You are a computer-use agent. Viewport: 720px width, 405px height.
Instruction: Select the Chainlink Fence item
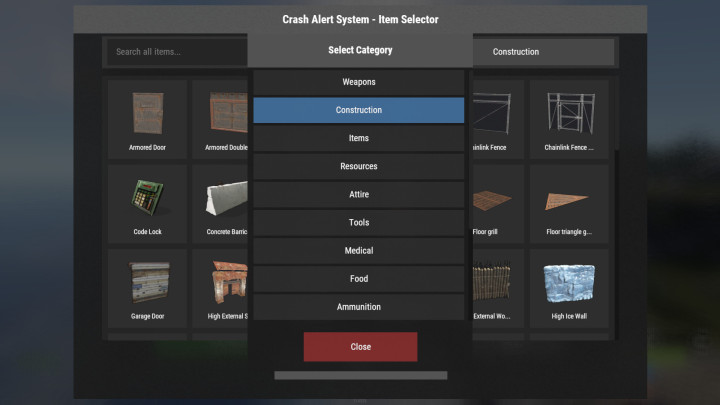tap(498, 119)
